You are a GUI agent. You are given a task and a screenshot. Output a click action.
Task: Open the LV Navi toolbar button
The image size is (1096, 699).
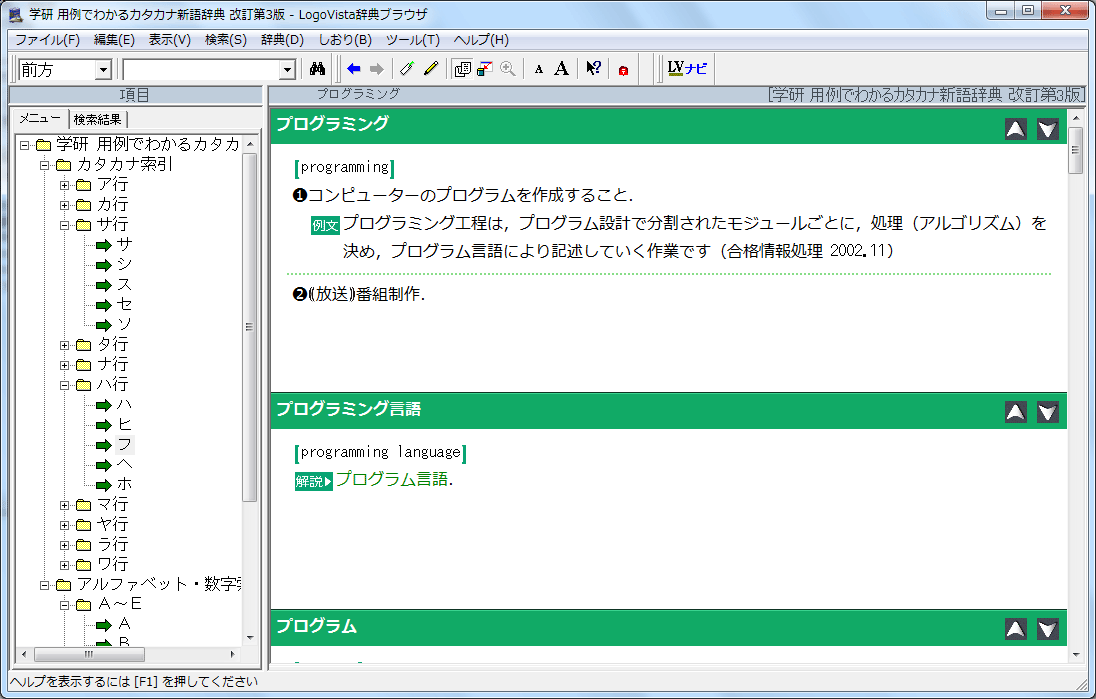(x=687, y=69)
